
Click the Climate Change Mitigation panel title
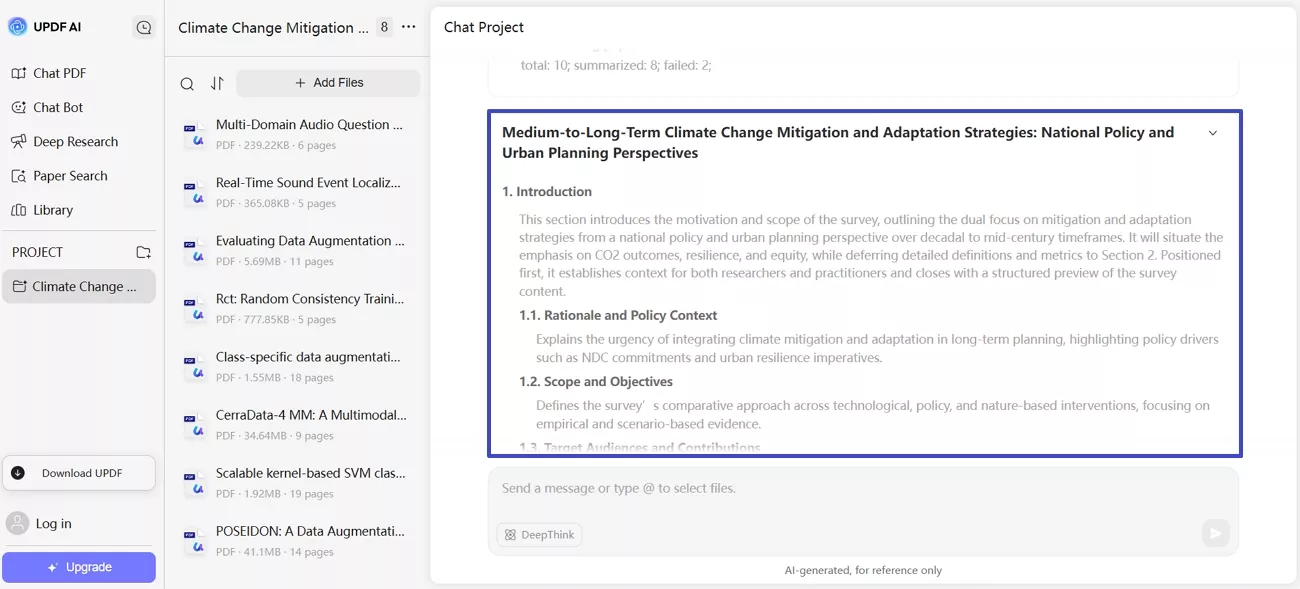(x=273, y=28)
